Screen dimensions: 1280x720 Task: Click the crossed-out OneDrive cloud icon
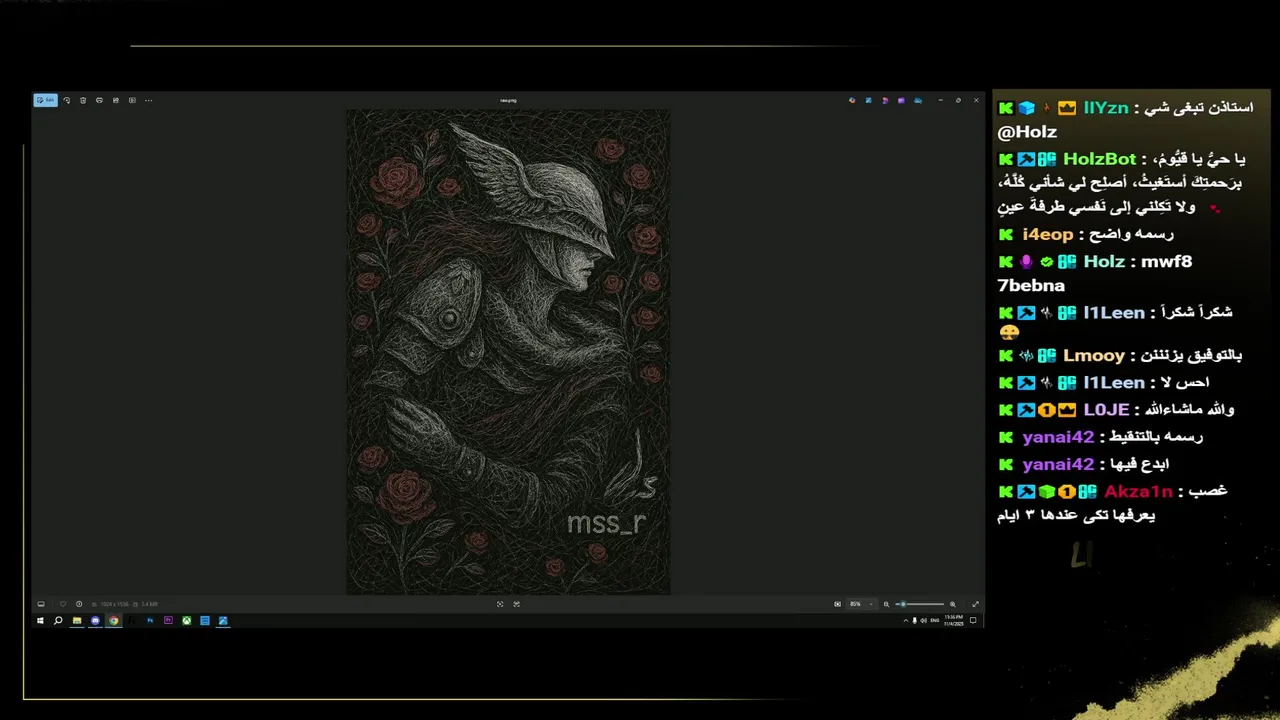(917, 100)
